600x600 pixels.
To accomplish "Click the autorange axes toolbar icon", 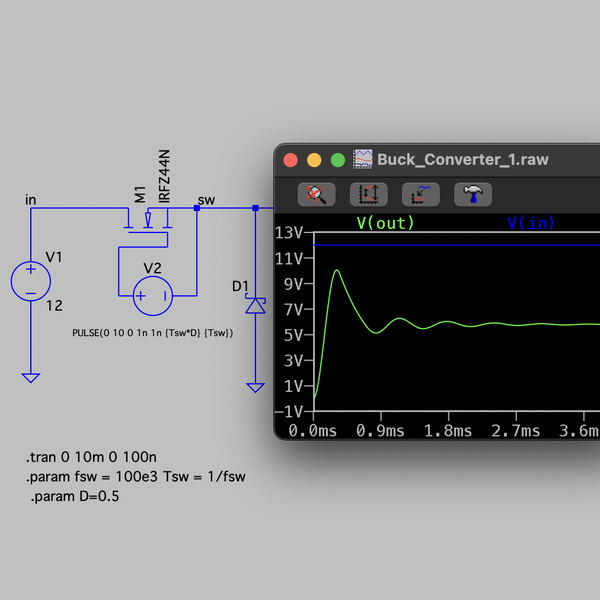I will (368, 194).
